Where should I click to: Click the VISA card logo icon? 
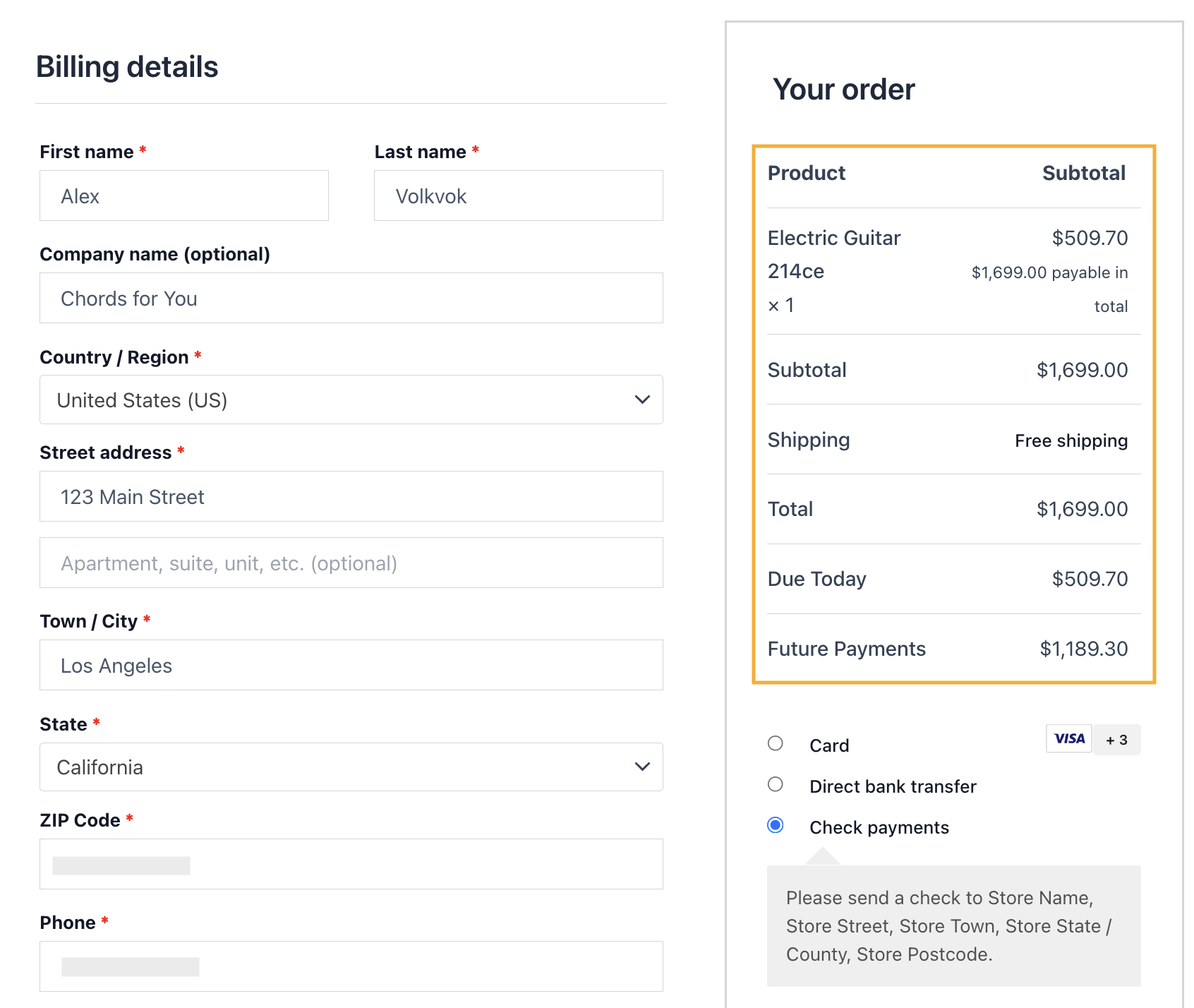click(1068, 739)
